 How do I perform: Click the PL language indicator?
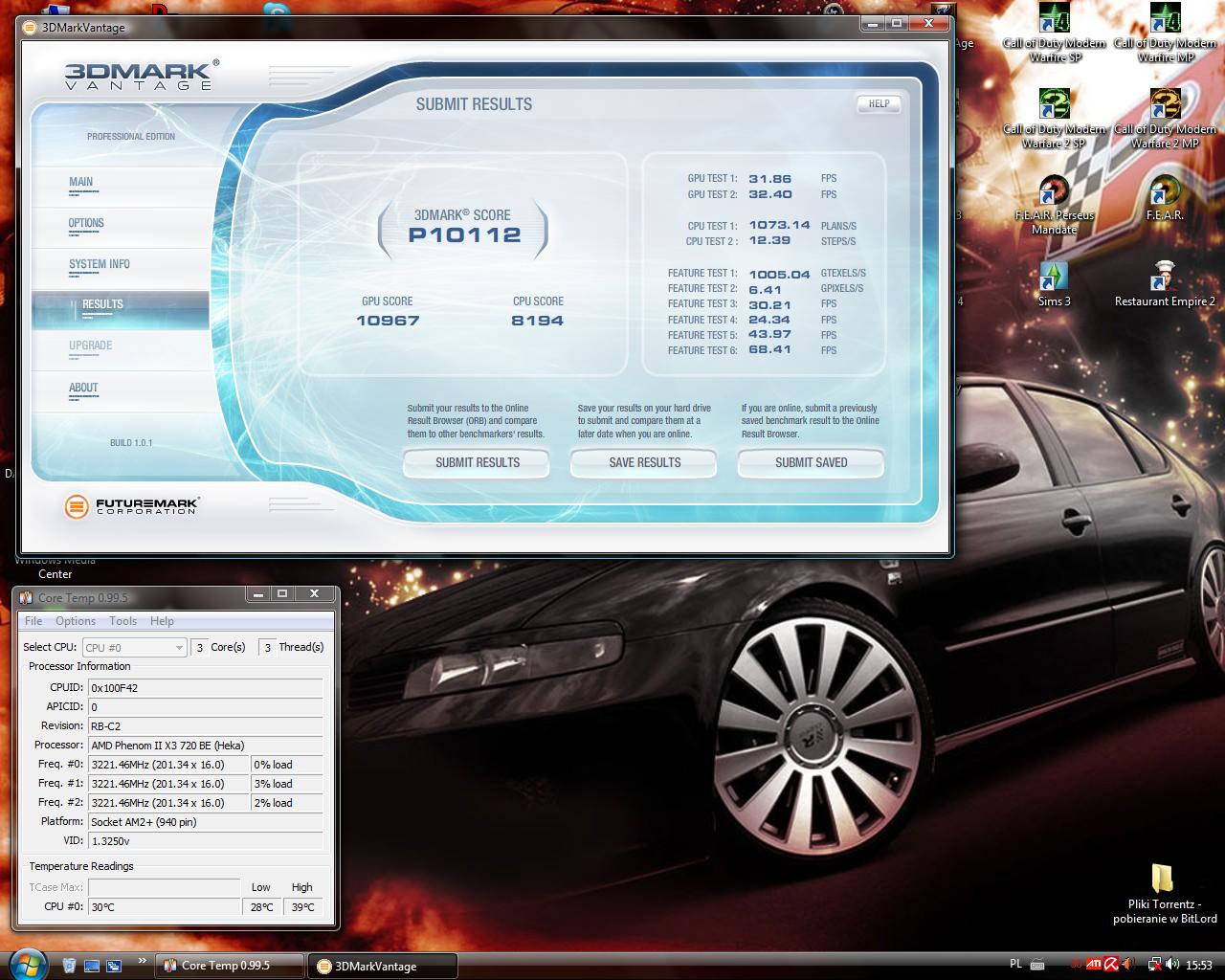click(1015, 965)
